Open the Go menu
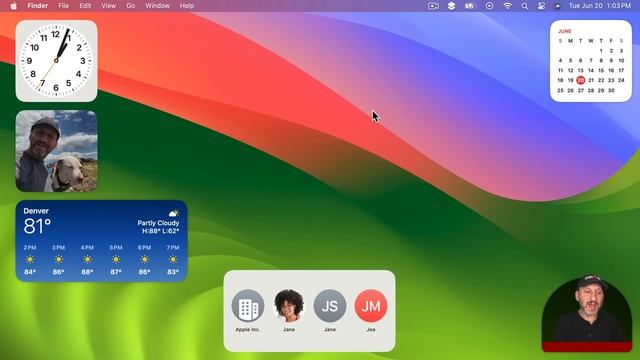The image size is (640, 360). coord(131,6)
